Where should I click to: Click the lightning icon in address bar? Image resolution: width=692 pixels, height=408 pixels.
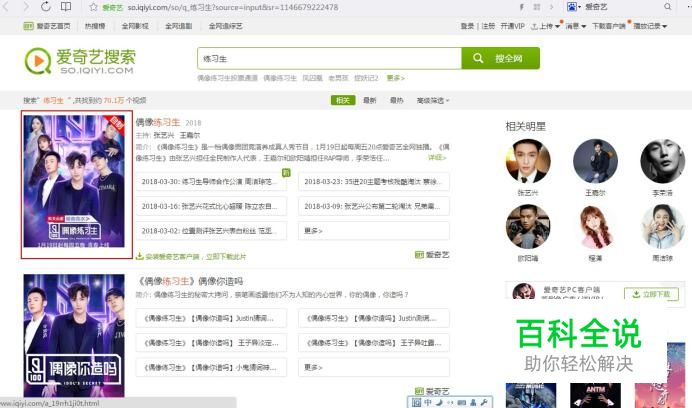coord(522,7)
